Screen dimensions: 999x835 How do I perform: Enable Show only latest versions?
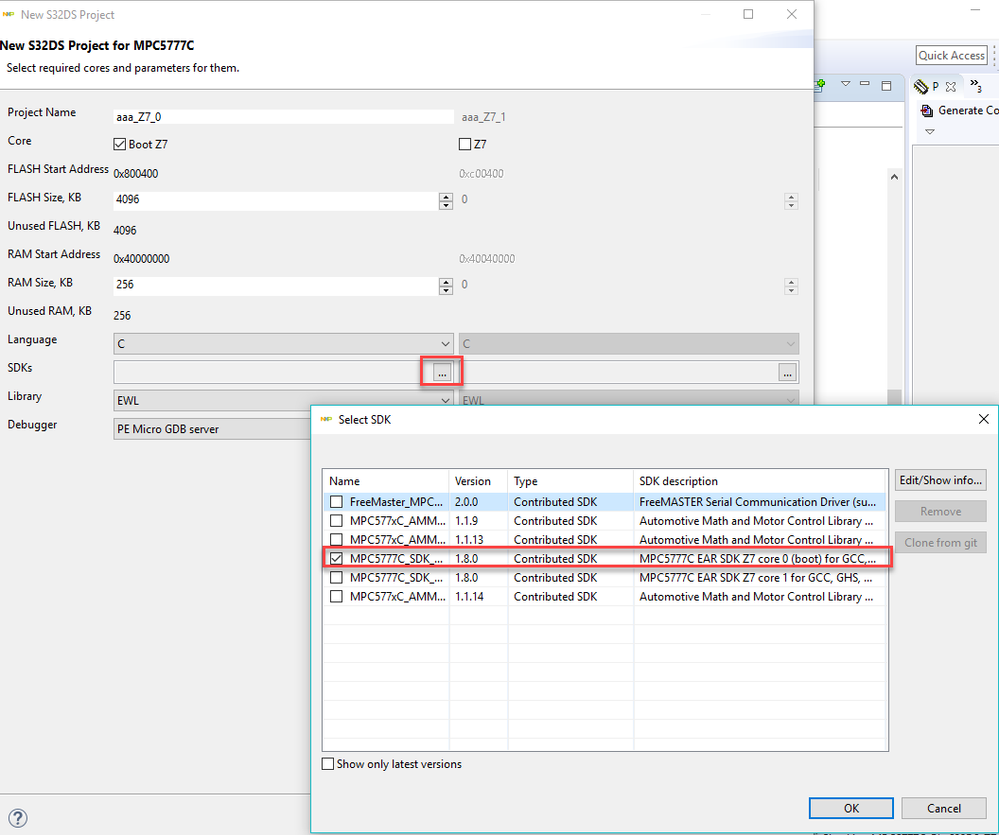click(x=328, y=764)
